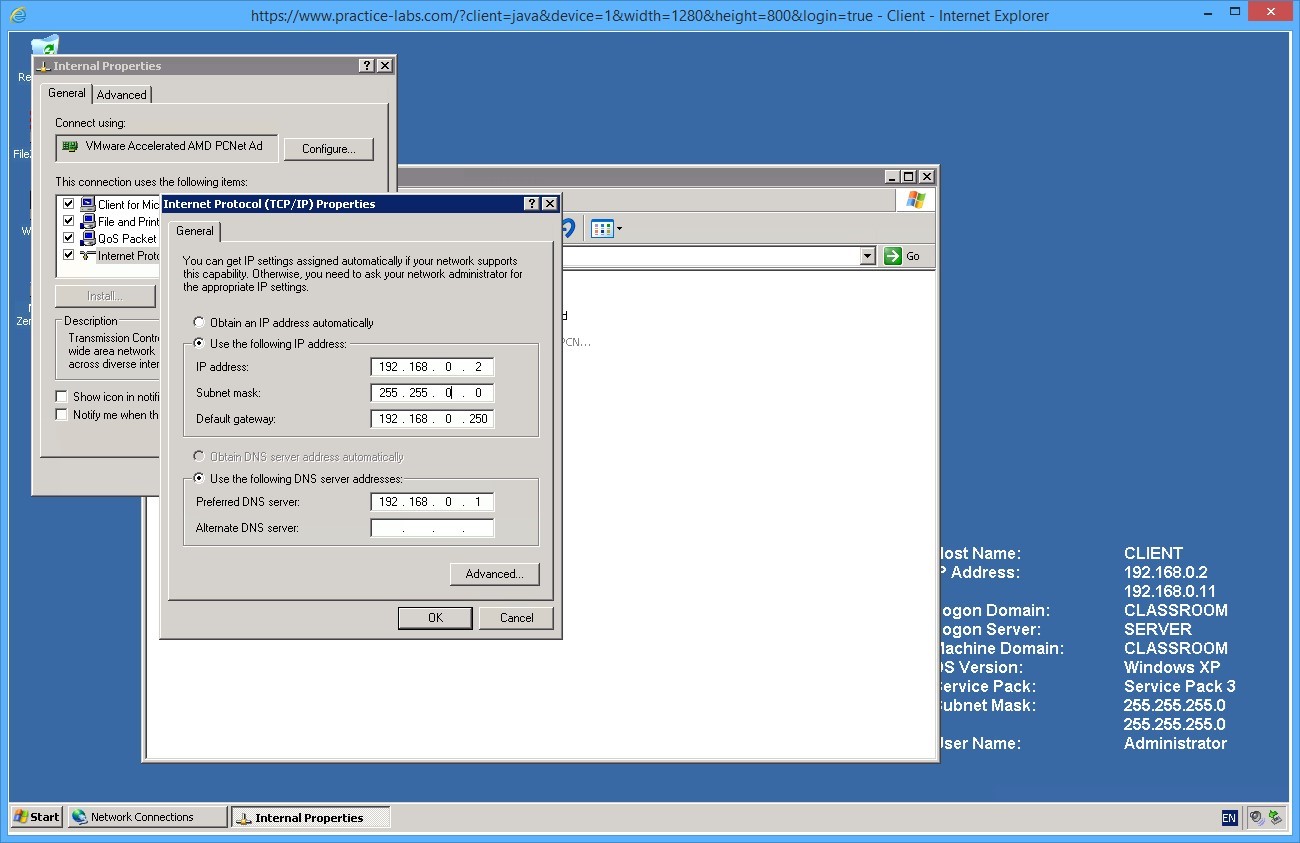Switch to the Advanced tab
The width and height of the screenshot is (1300, 843).
pyautogui.click(x=121, y=94)
